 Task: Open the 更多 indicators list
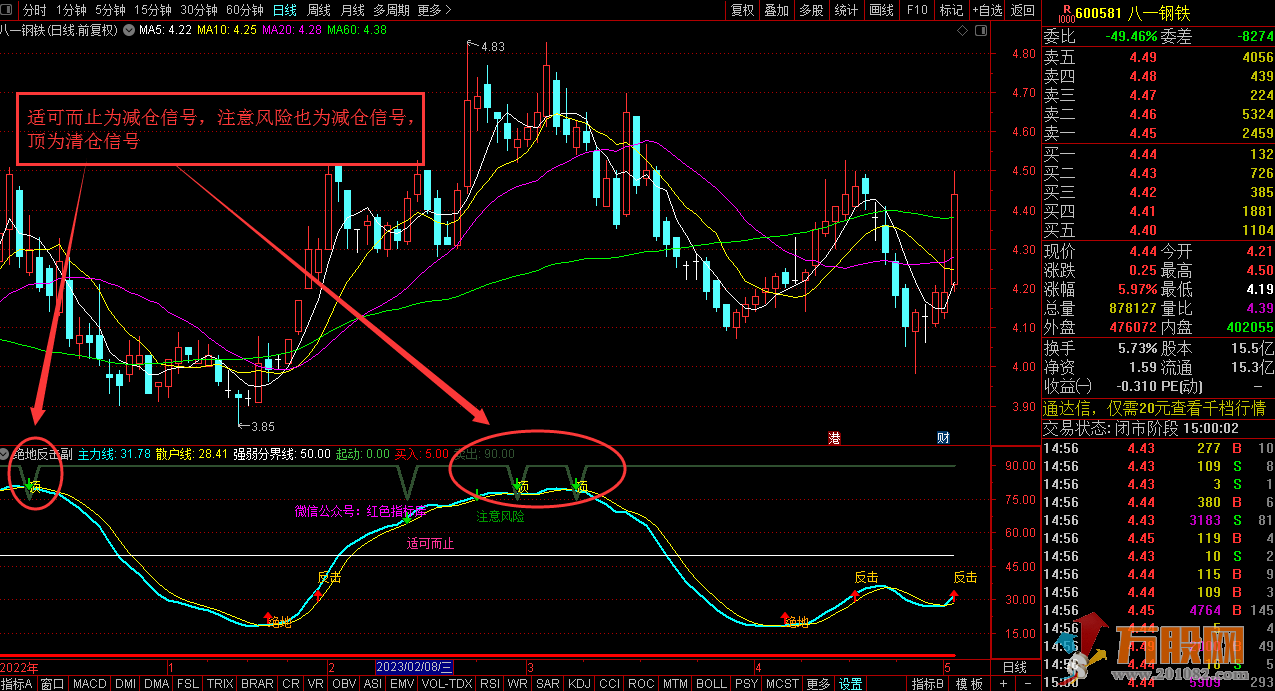tap(818, 684)
